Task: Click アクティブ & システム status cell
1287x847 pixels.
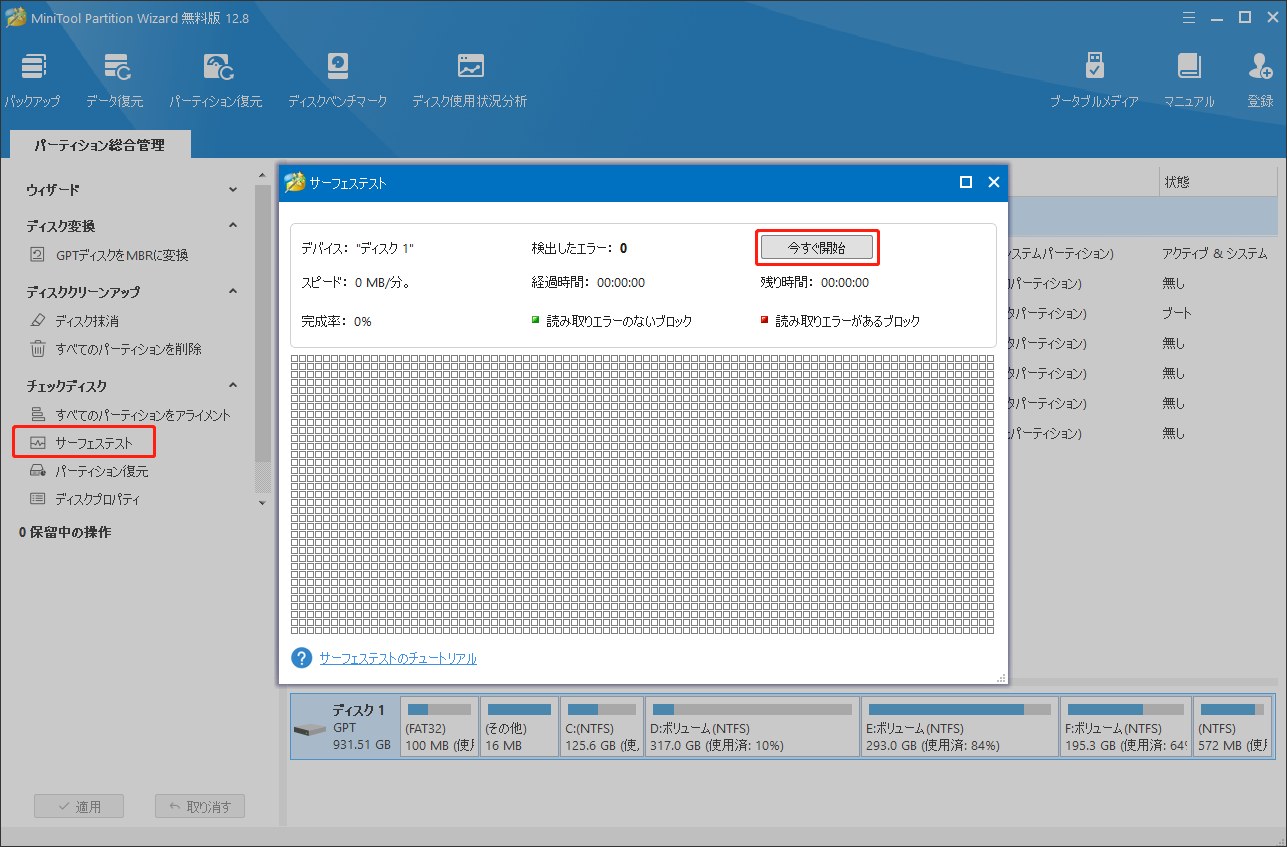Action: [1214, 254]
